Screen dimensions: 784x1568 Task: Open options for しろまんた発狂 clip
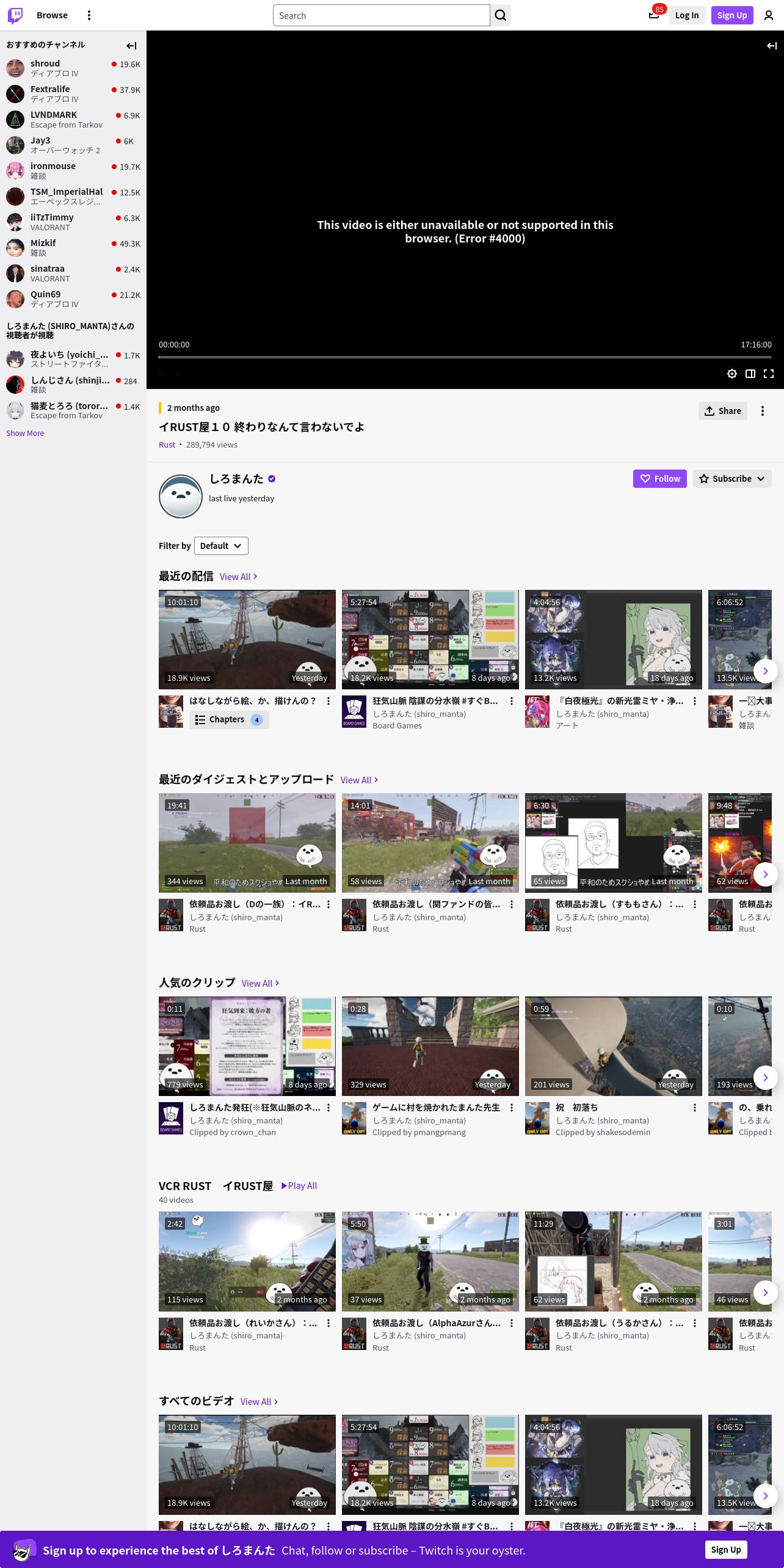click(x=328, y=1108)
